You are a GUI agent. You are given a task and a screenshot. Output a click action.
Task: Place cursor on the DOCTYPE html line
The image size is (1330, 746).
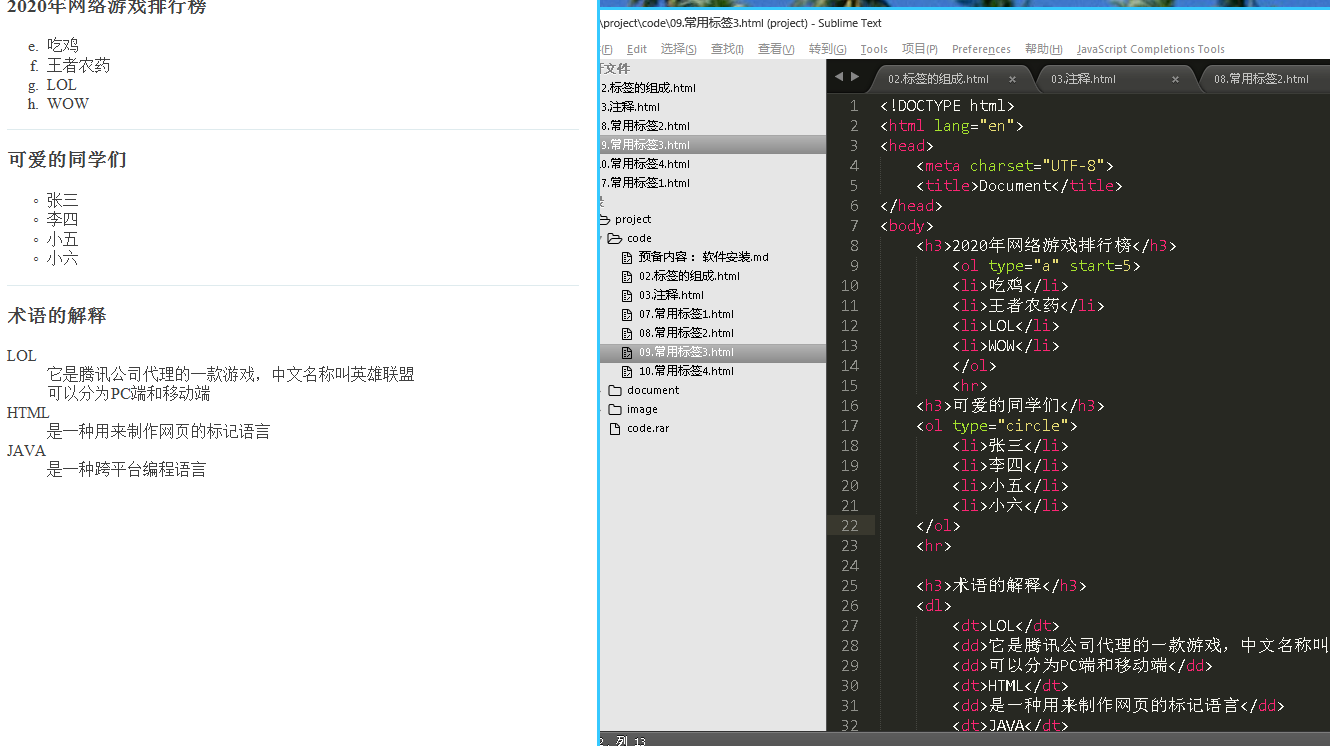point(947,105)
